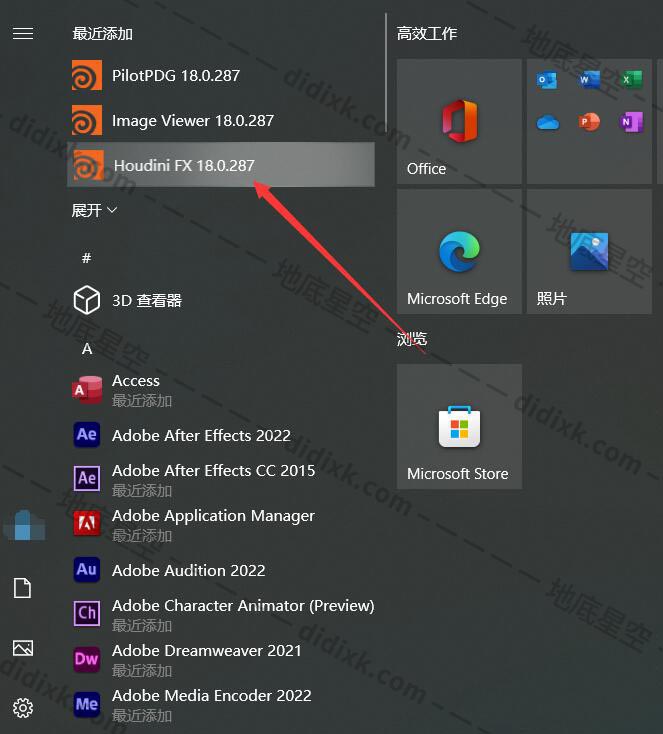Click the A letter index header
Image resolution: width=663 pixels, height=734 pixels.
point(87,349)
